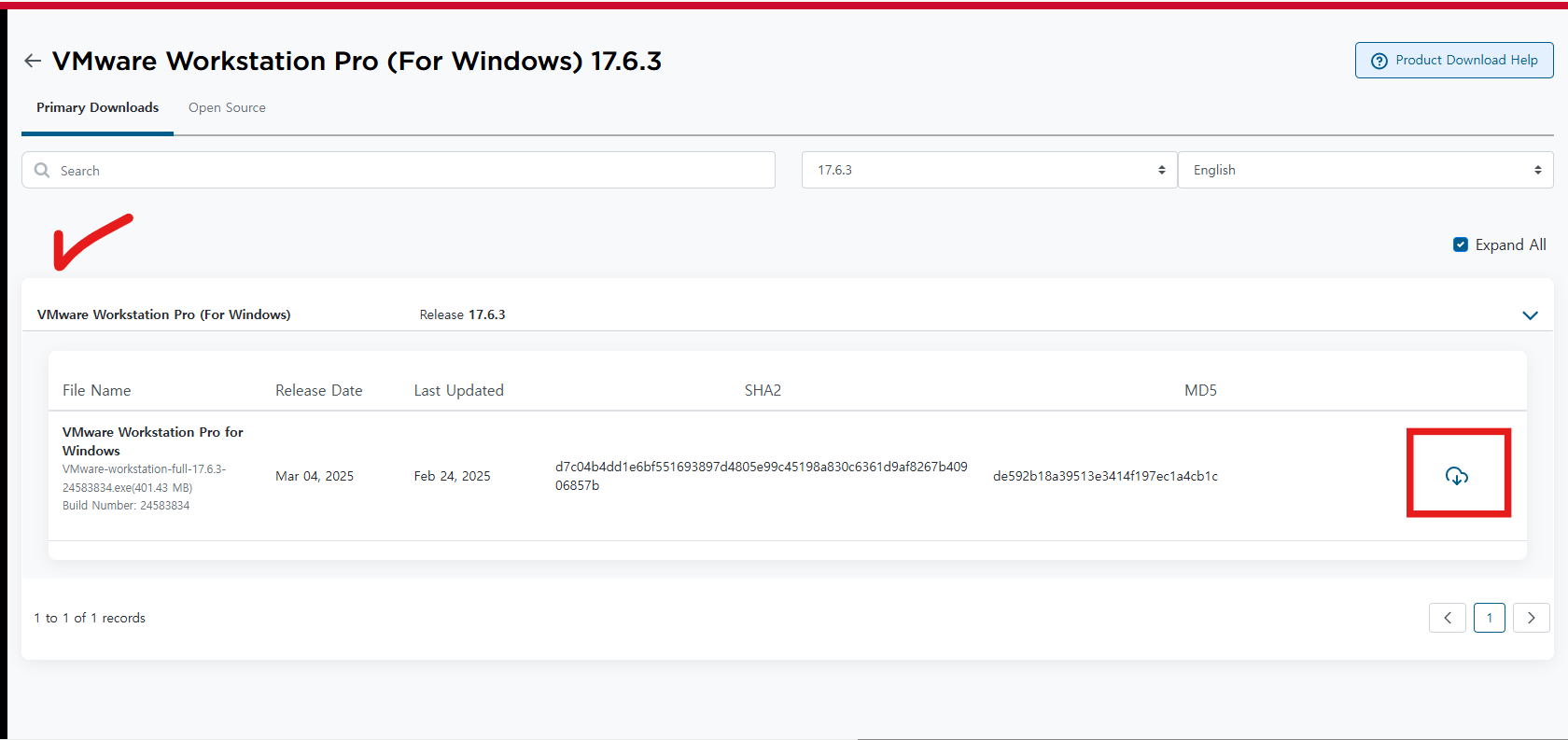Click the SHA2 column header

763,390
